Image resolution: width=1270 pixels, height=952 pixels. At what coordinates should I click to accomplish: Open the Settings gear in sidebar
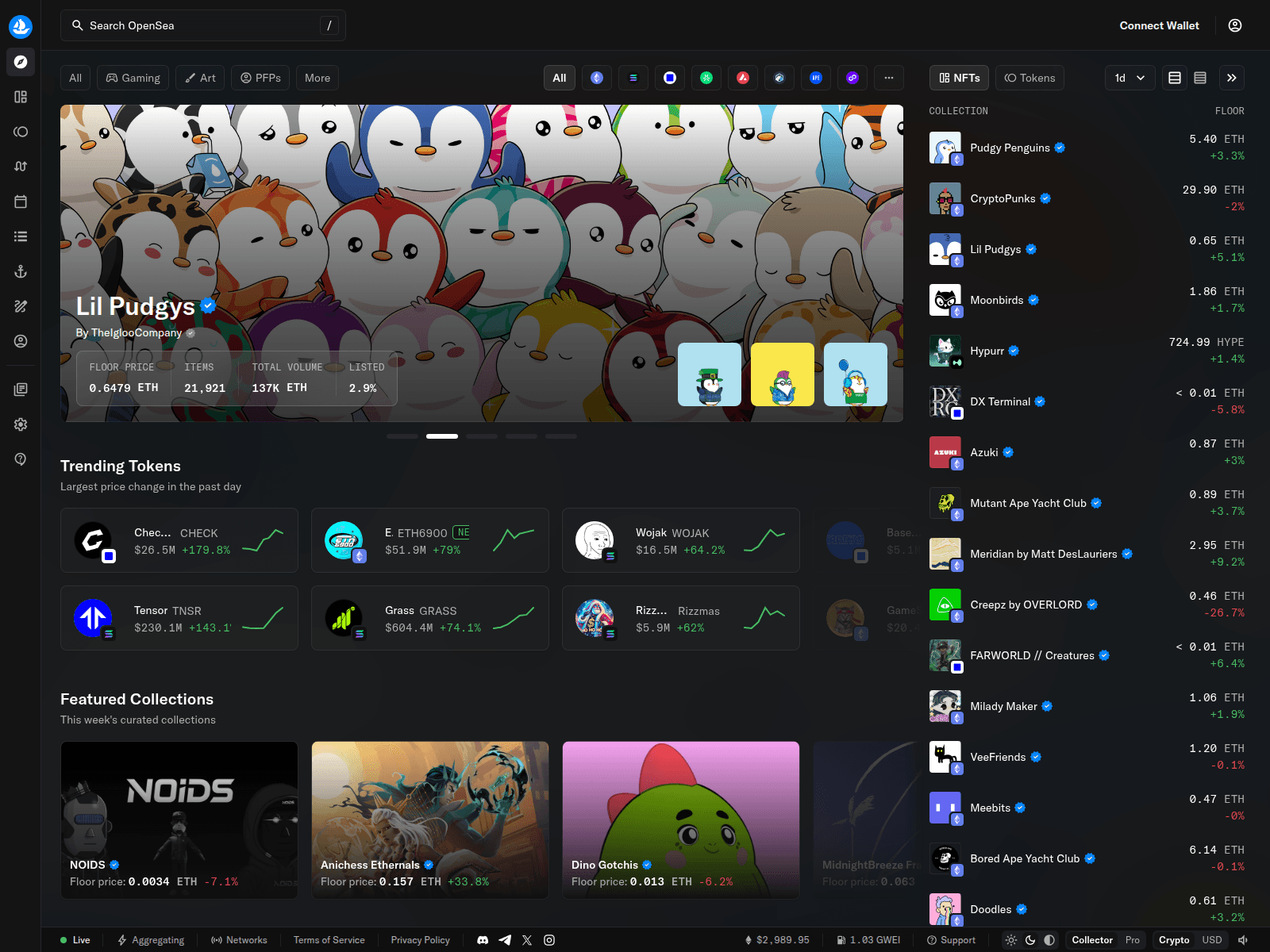(x=21, y=424)
